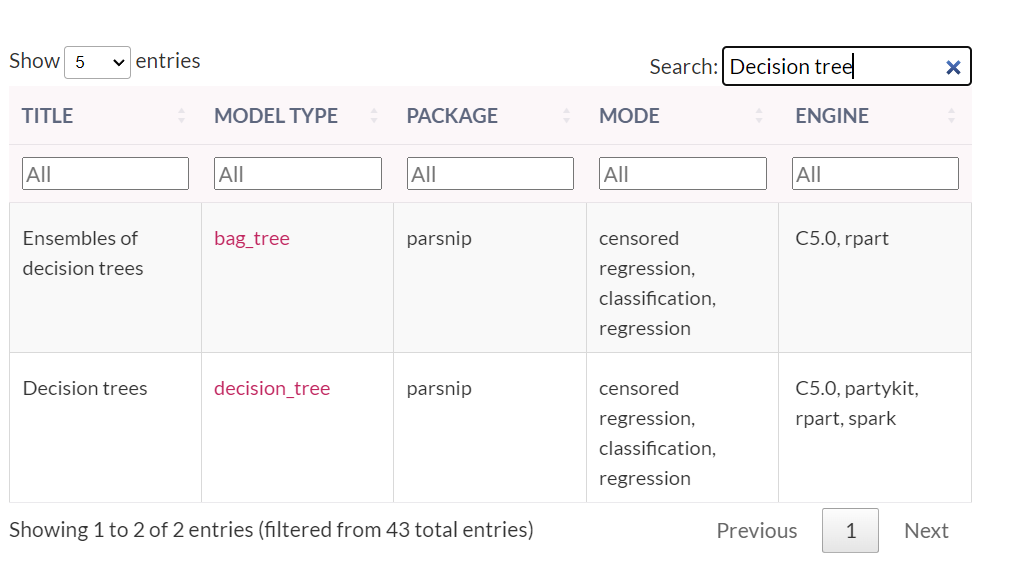The height and width of the screenshot is (581, 1021).
Task: Clear the search box with the X icon
Action: pos(953,67)
